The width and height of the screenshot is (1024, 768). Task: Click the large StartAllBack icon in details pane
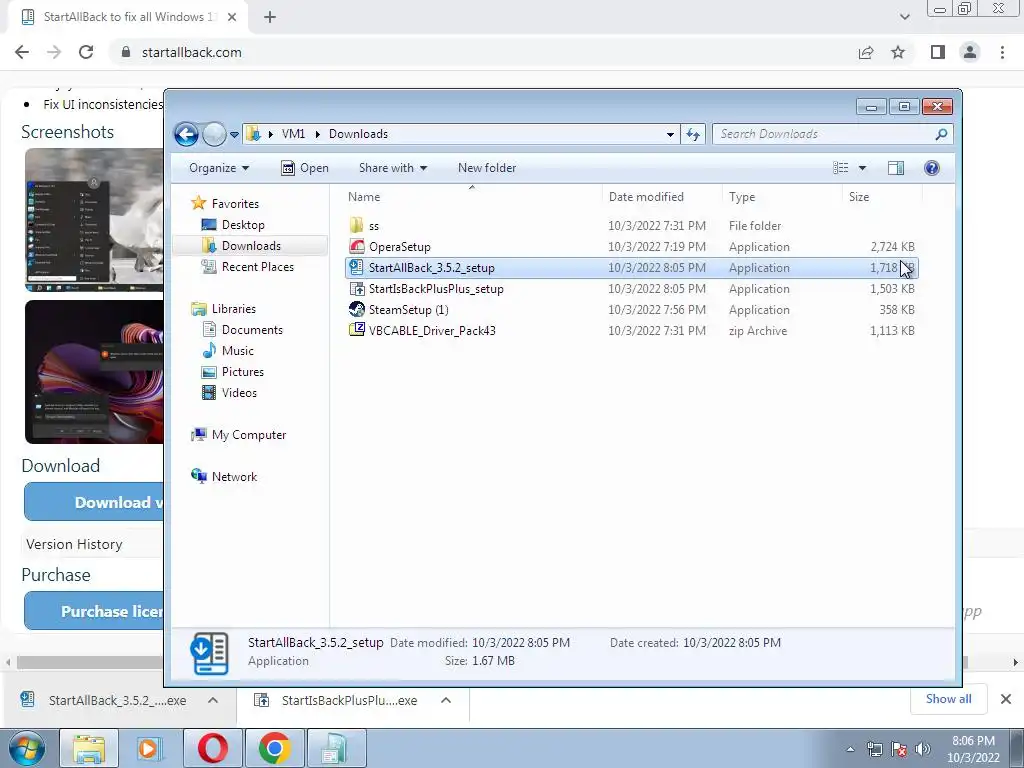209,652
